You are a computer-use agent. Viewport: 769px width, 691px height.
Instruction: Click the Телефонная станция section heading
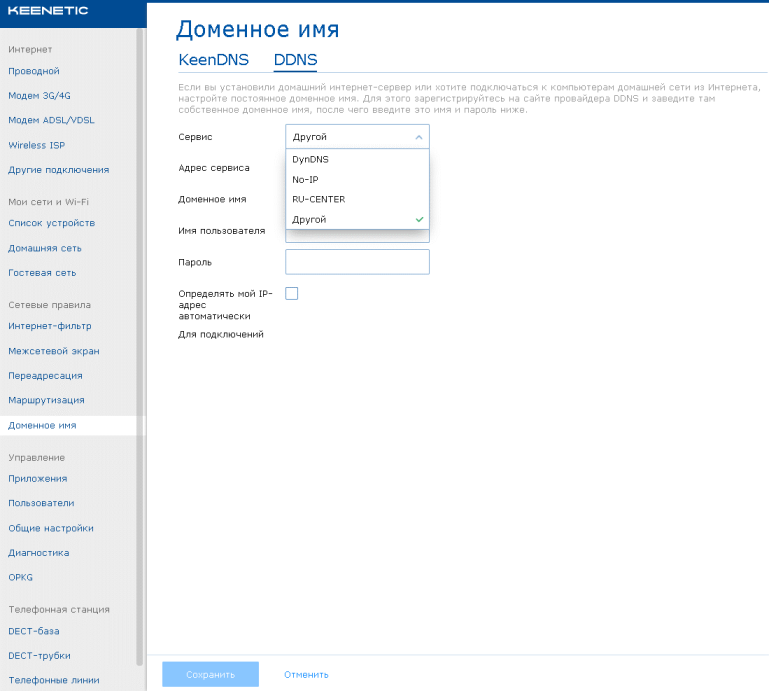(x=59, y=610)
